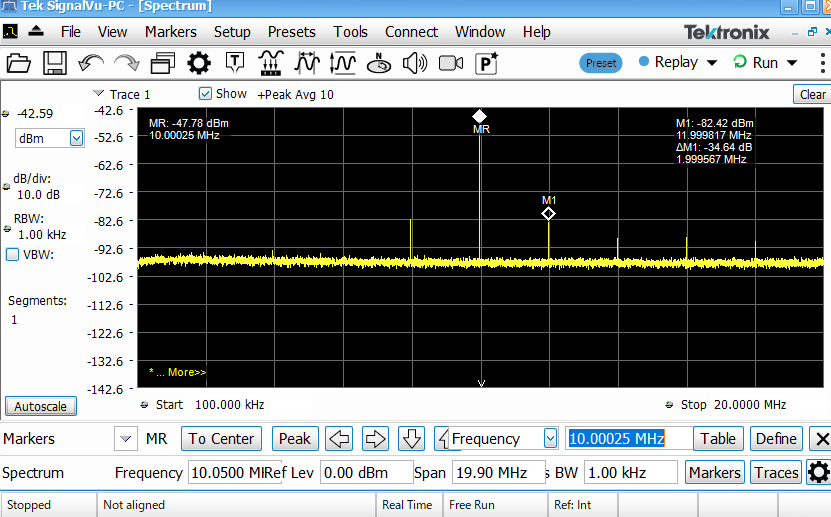The height and width of the screenshot is (517, 831).
Task: Toggle the Show trace checkbox
Action: (x=206, y=94)
